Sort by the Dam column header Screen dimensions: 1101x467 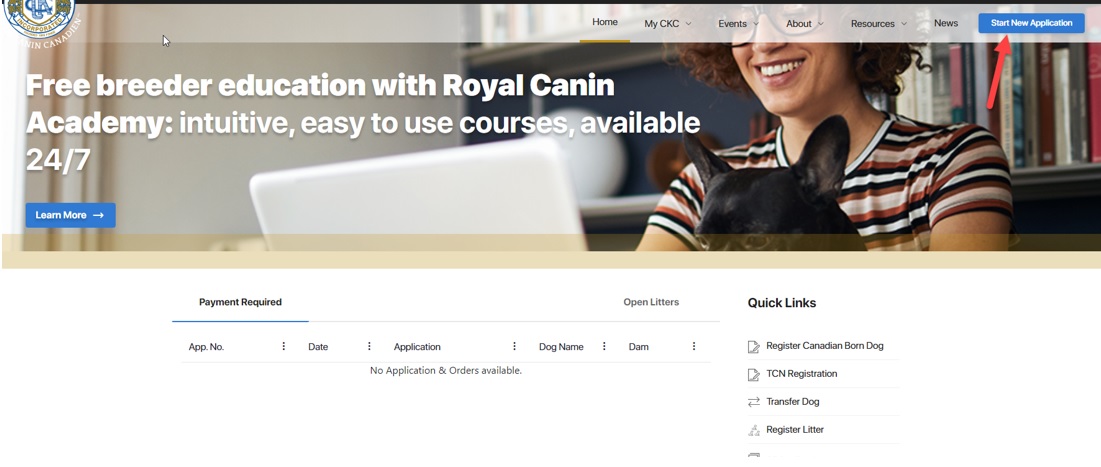point(638,347)
